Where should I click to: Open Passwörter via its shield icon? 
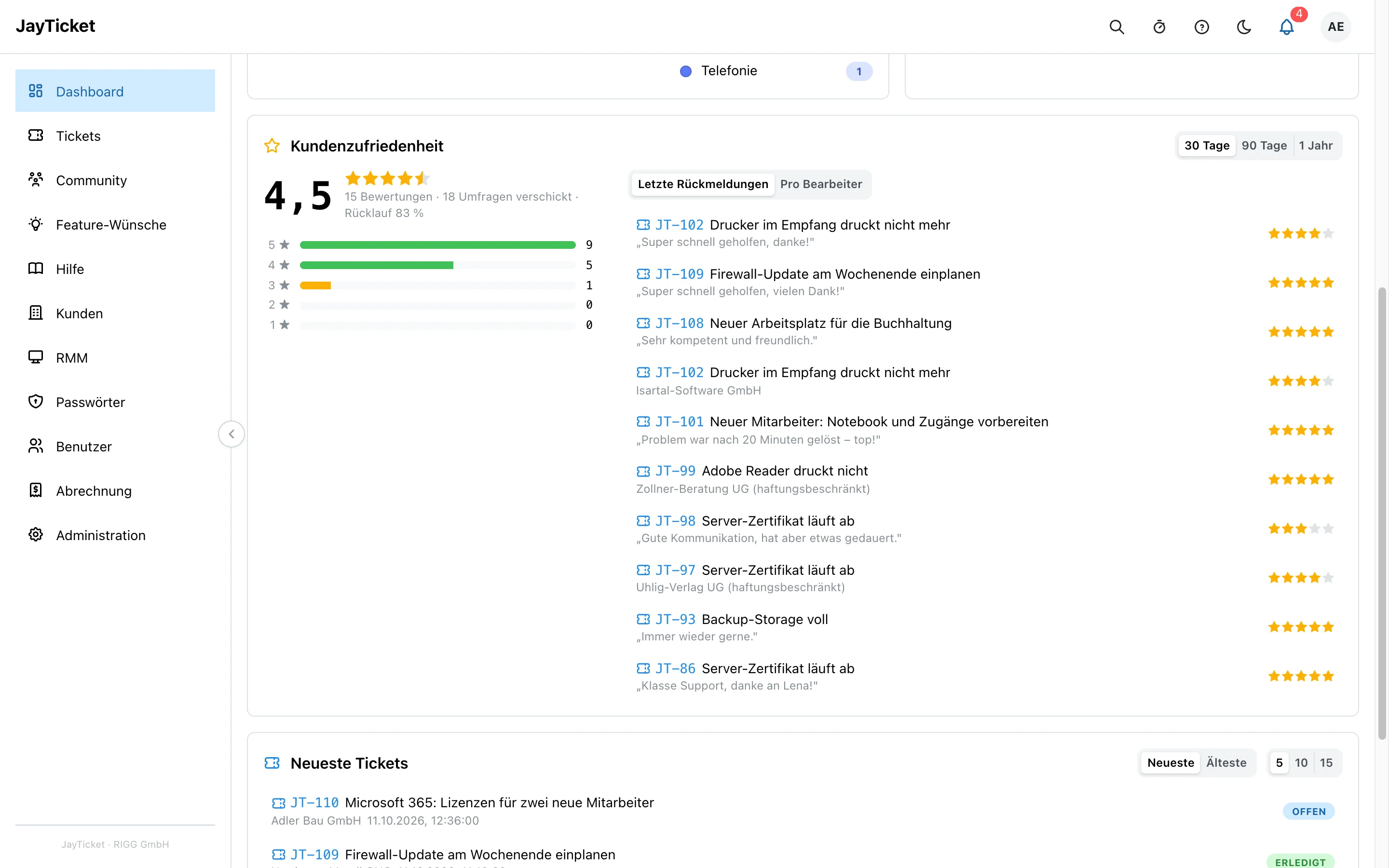pyautogui.click(x=36, y=401)
